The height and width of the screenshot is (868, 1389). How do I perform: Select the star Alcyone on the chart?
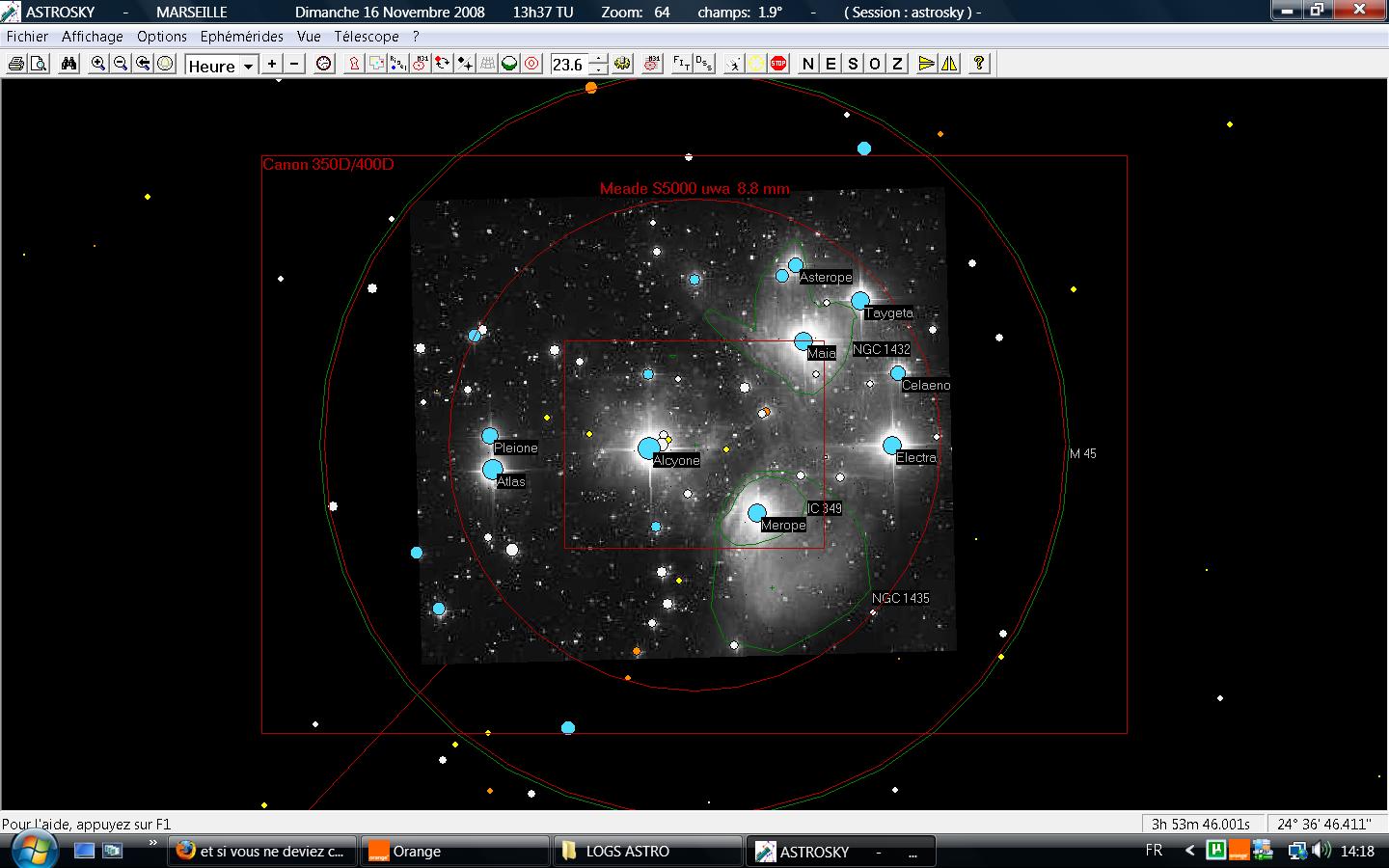649,448
